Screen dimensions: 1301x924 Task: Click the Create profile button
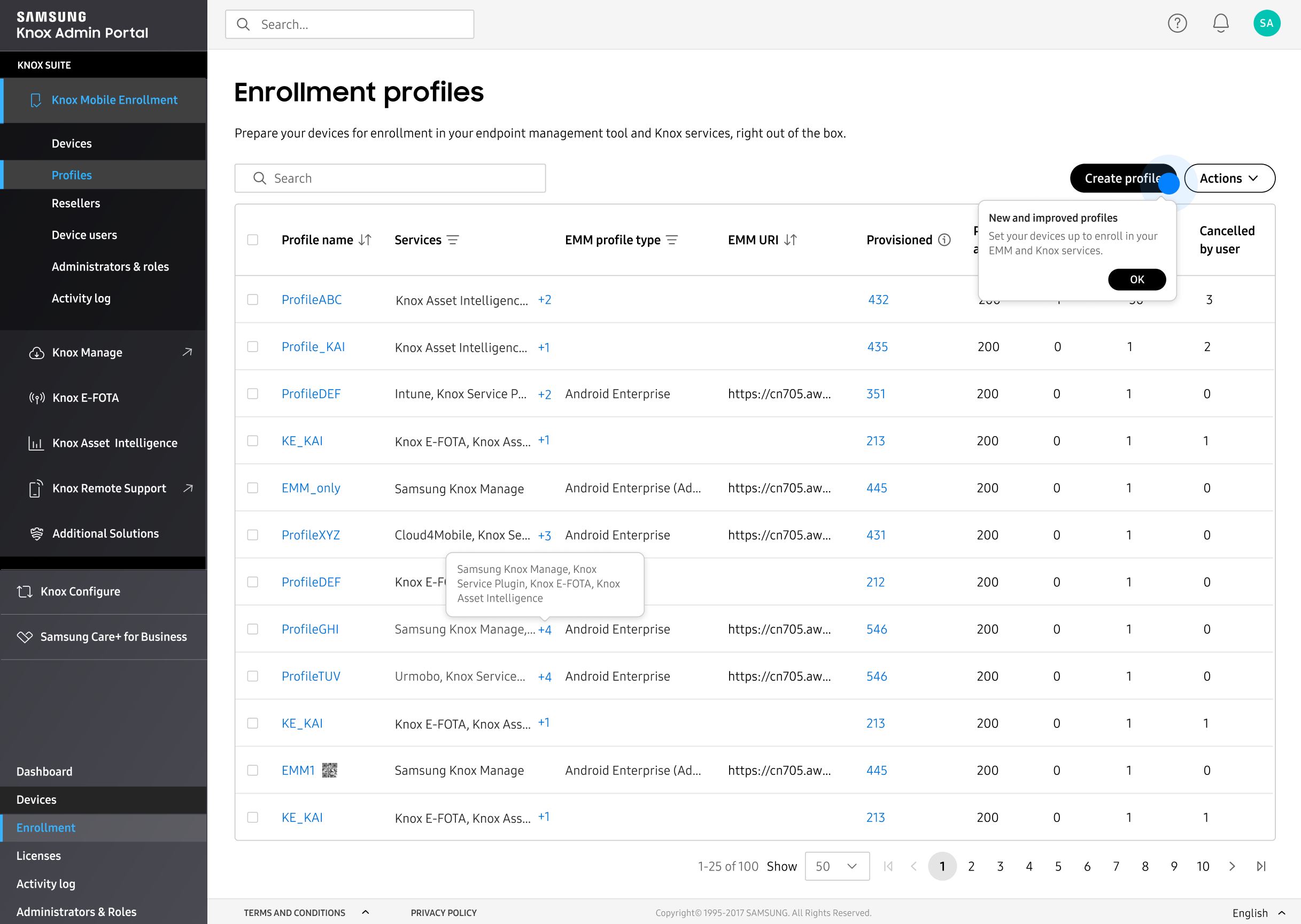pos(1122,177)
